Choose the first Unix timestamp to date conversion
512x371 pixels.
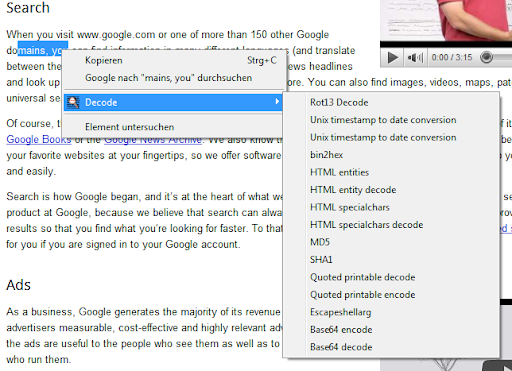(391, 120)
